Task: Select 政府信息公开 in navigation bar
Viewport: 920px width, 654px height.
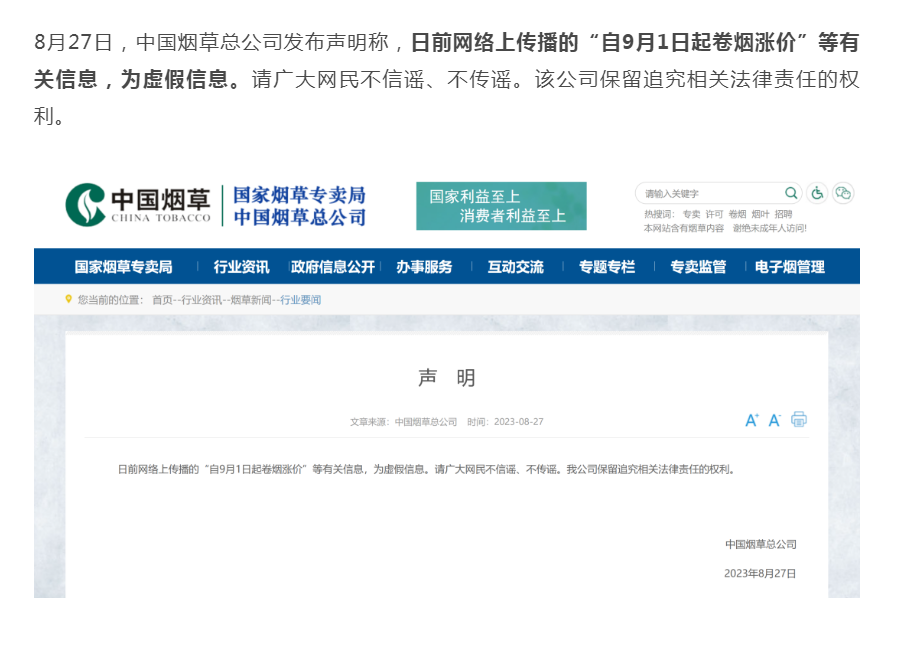Action: pyautogui.click(x=333, y=267)
